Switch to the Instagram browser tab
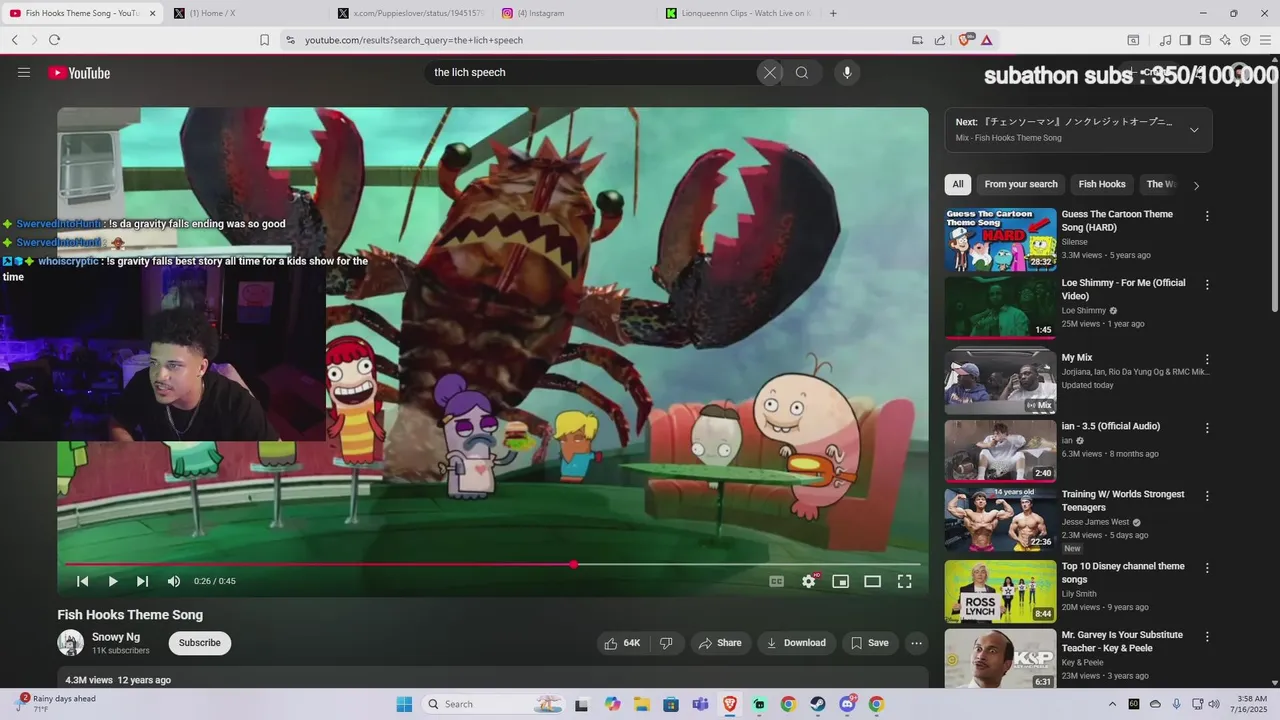Screen dimensions: 1280x720 point(572,13)
